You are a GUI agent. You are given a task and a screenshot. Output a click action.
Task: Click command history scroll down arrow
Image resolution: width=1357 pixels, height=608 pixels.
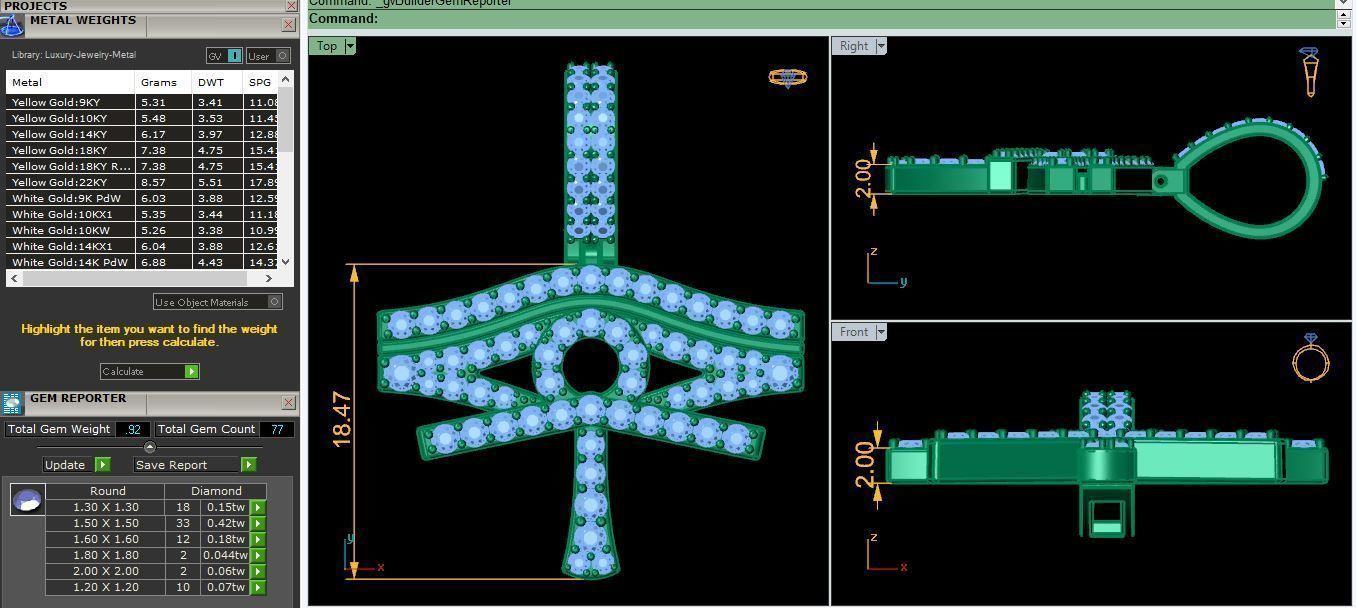coord(1343,23)
